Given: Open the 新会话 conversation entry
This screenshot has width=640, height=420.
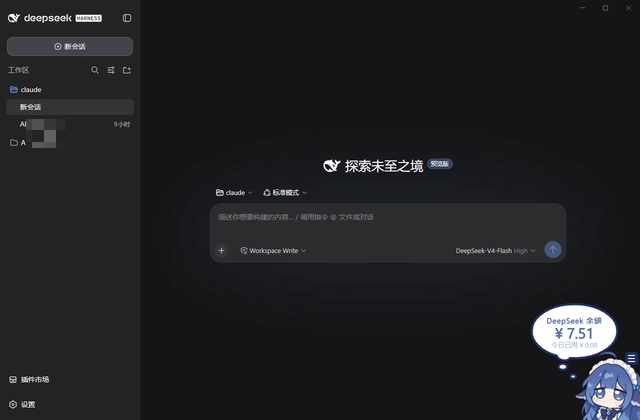Looking at the screenshot, I should click(x=70, y=107).
